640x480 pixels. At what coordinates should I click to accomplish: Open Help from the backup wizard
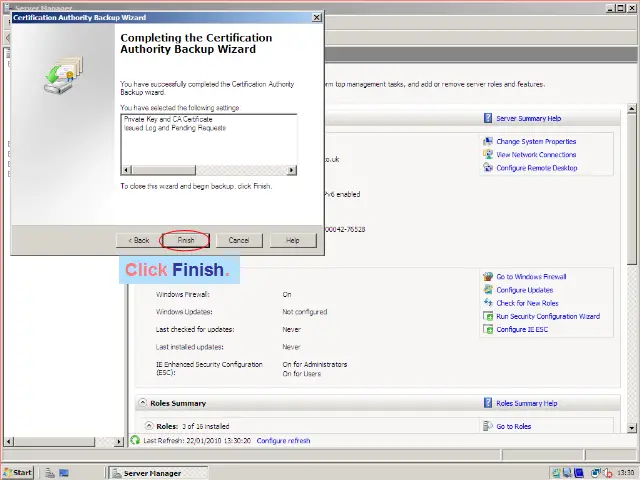pyautogui.click(x=292, y=240)
